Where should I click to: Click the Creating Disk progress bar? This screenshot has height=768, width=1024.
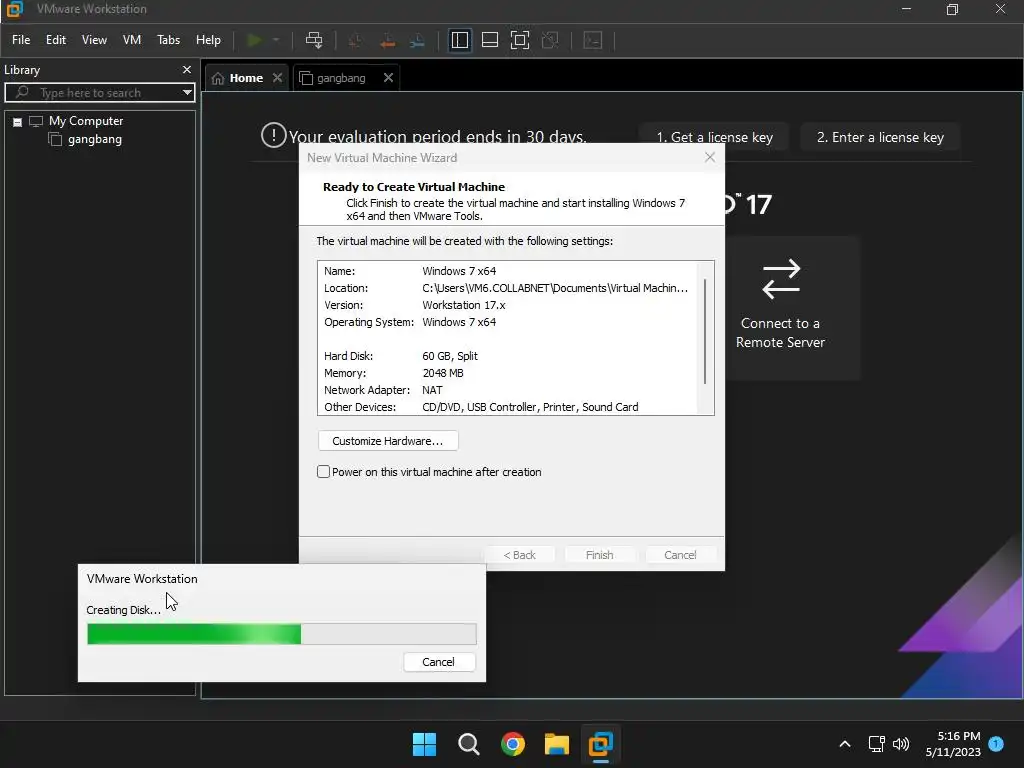point(281,633)
